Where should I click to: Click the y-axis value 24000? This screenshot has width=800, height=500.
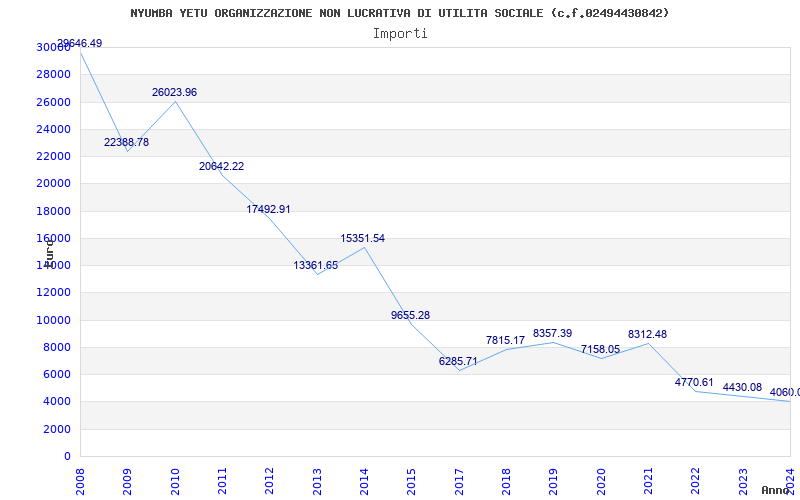pos(54,129)
